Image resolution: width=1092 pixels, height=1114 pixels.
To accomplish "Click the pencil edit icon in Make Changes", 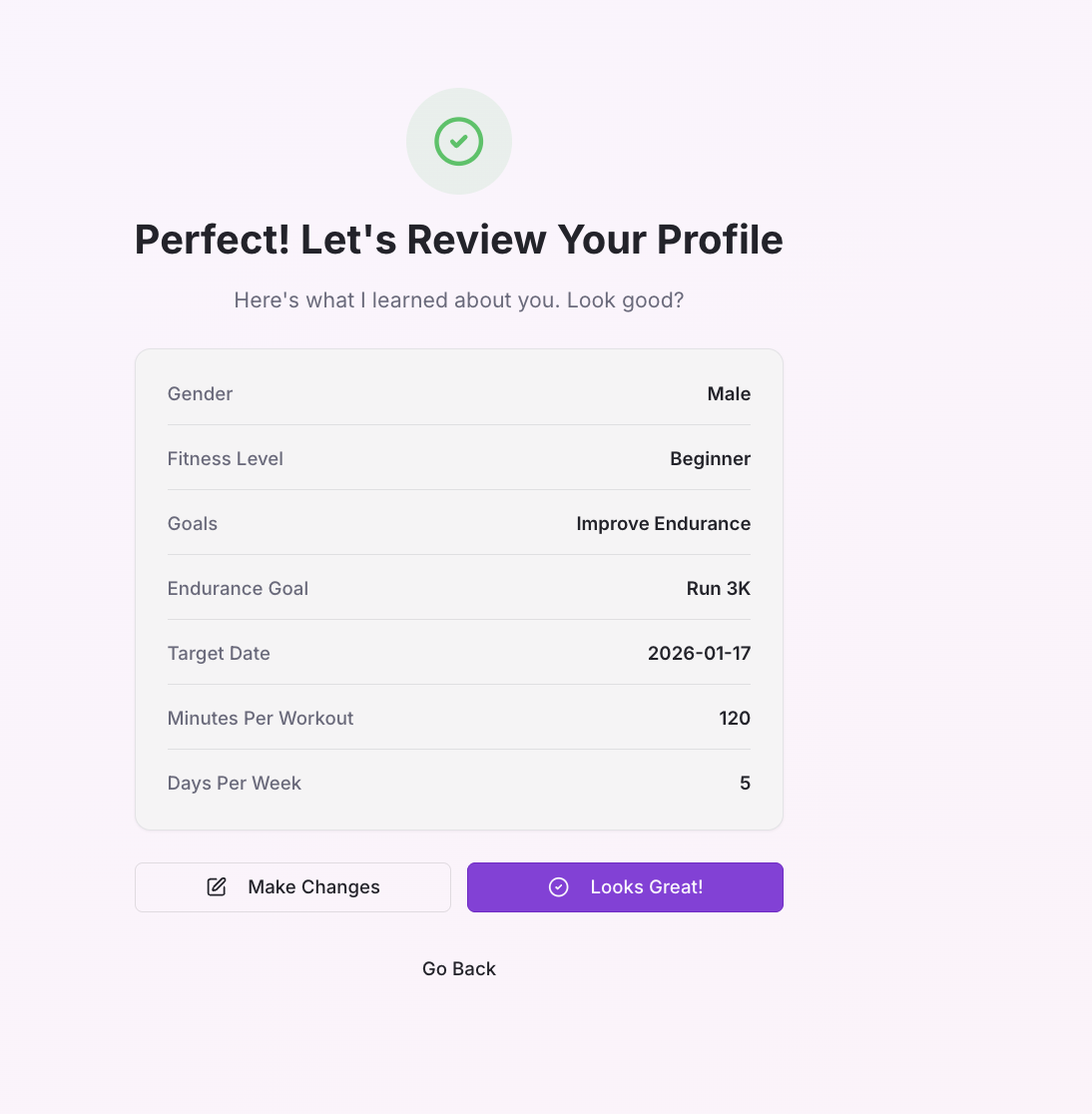I will (217, 886).
